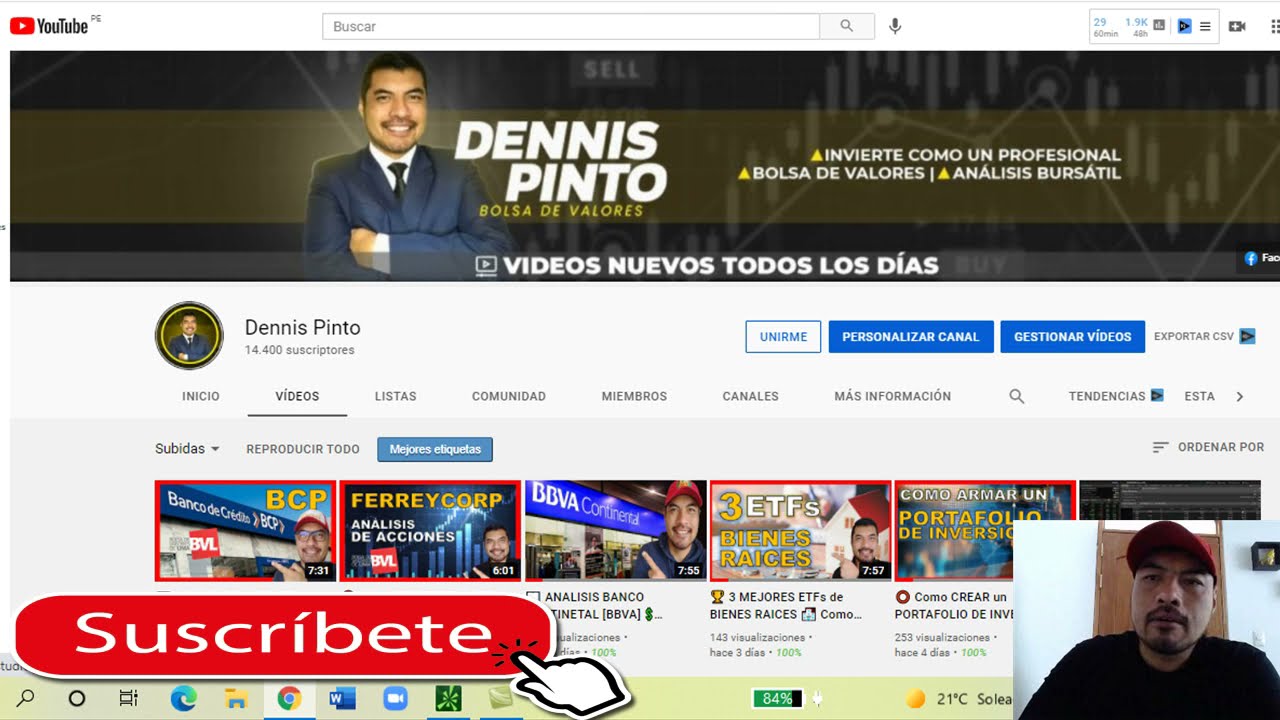Click the 84% battery indicator
Screen dimensions: 1280x720
pyautogui.click(x=778, y=698)
